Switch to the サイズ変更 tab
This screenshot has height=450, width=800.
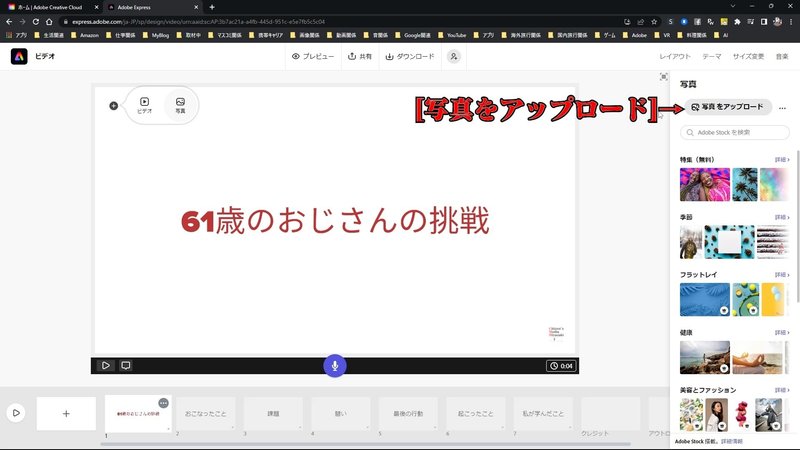coord(748,56)
